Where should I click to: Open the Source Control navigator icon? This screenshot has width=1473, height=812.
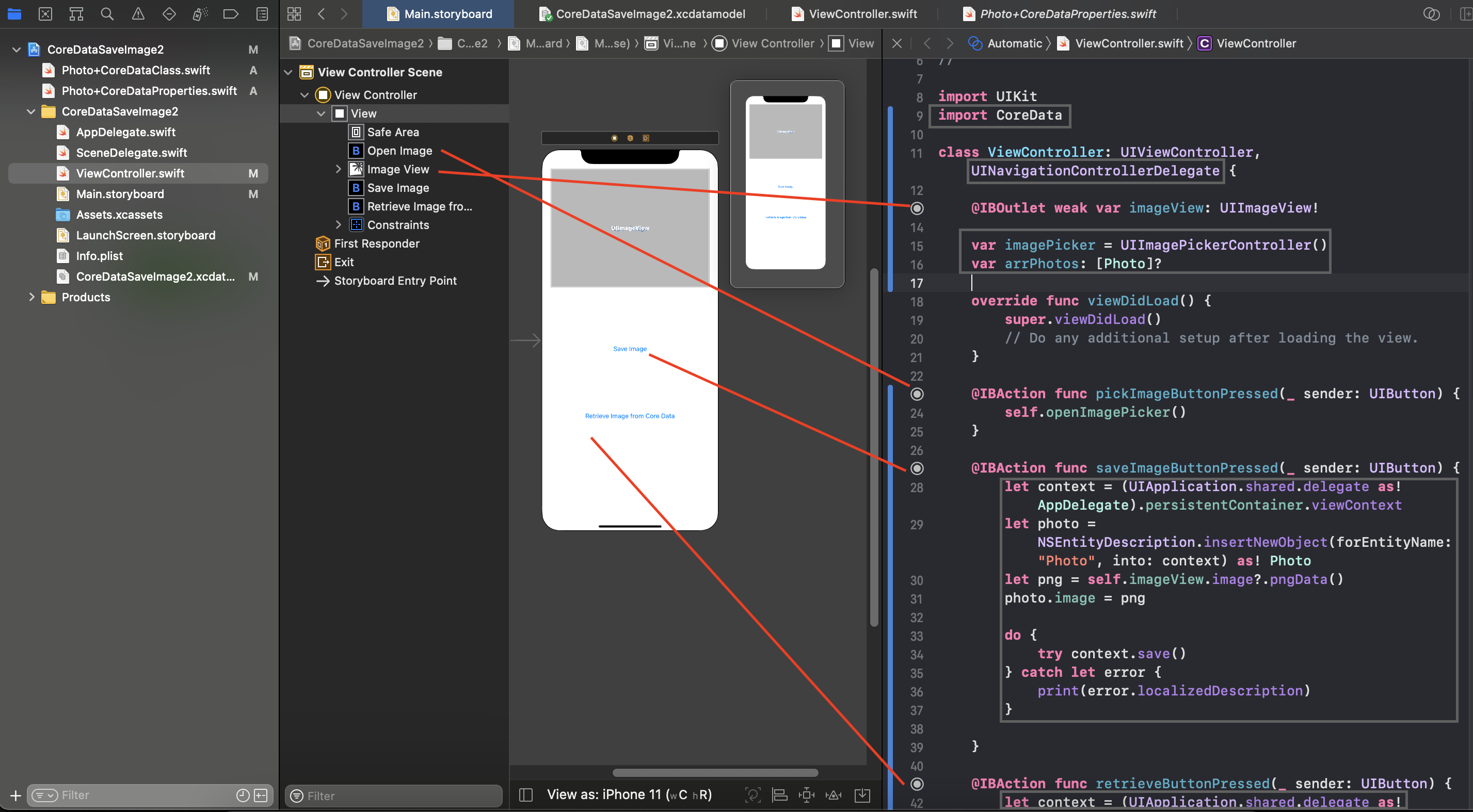coord(45,14)
